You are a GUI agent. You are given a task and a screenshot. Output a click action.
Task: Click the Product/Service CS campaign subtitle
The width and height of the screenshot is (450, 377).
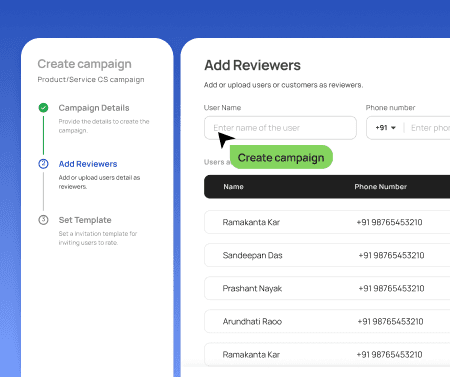point(91,79)
